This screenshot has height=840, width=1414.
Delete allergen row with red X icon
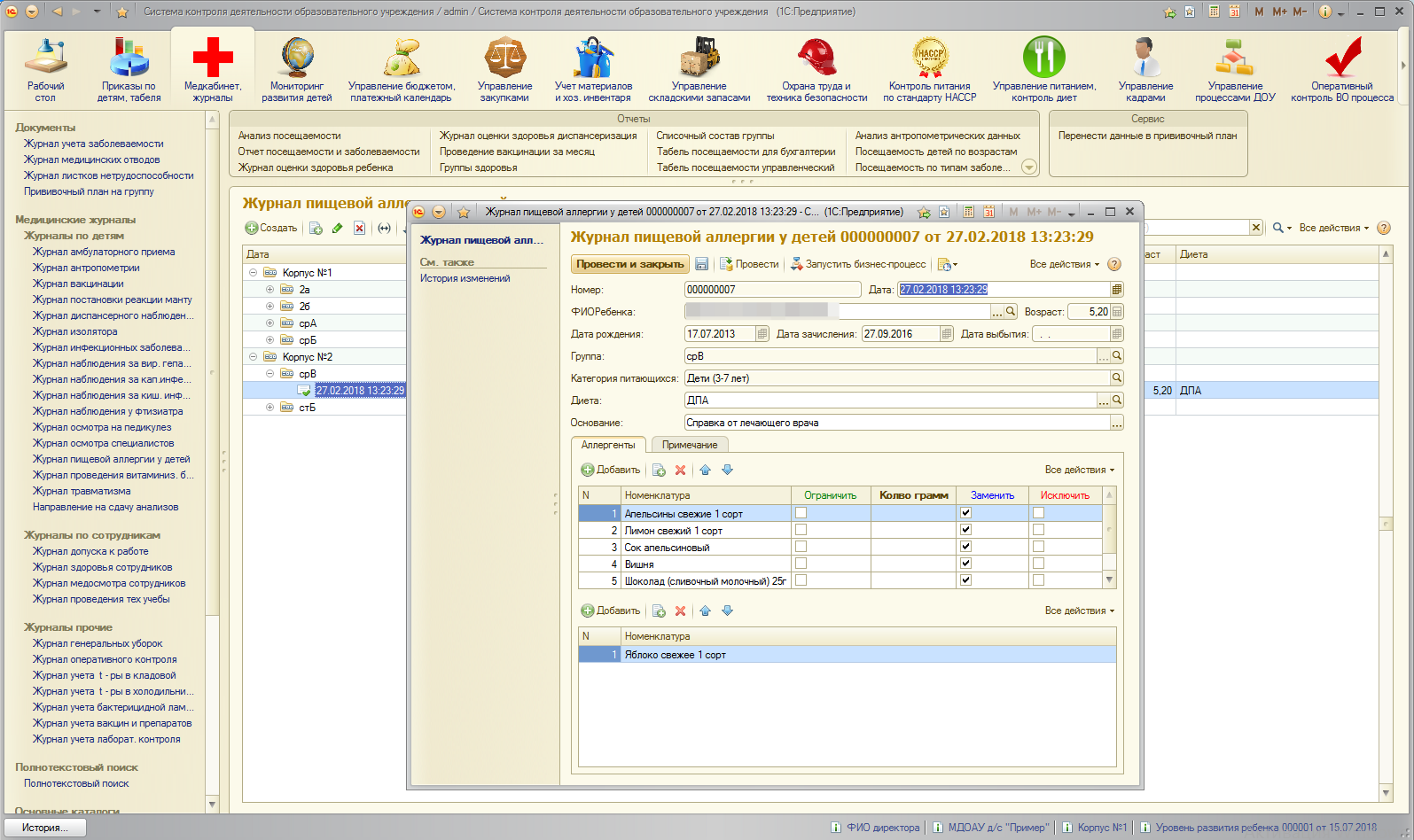pos(680,471)
